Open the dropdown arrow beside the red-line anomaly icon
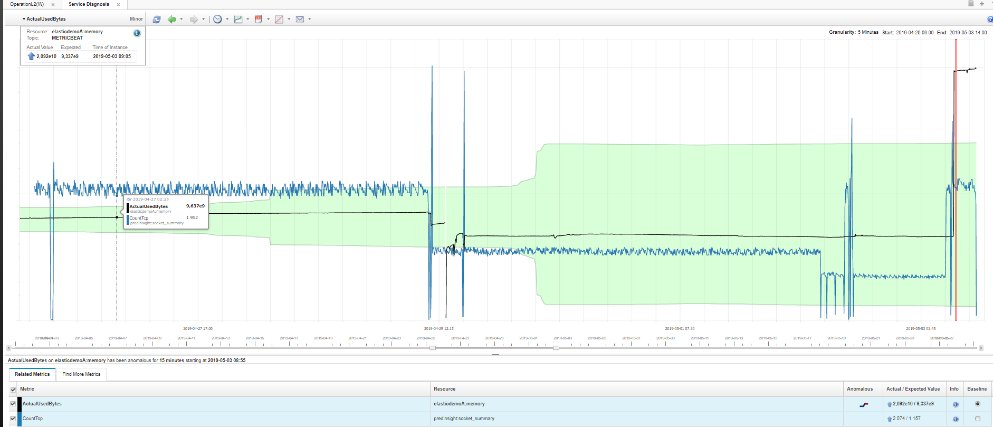This screenshot has width=993, height=427. pyautogui.click(x=291, y=19)
